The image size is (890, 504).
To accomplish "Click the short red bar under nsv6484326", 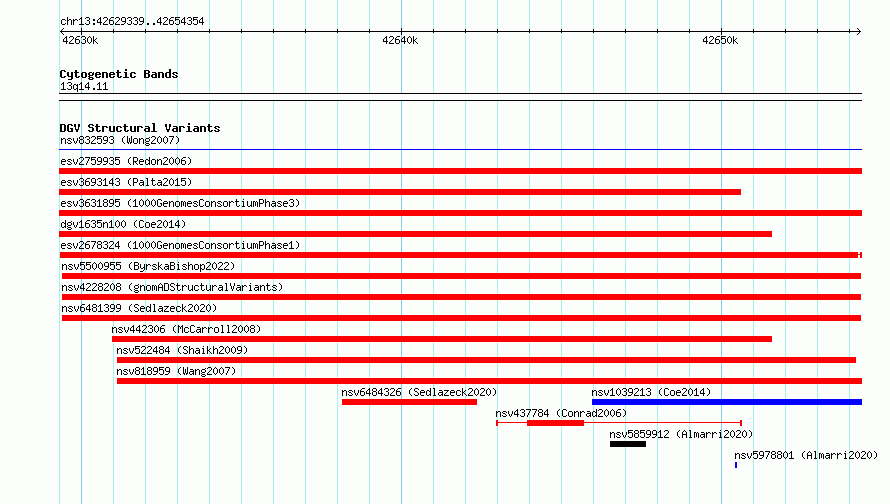I will 409,402.
